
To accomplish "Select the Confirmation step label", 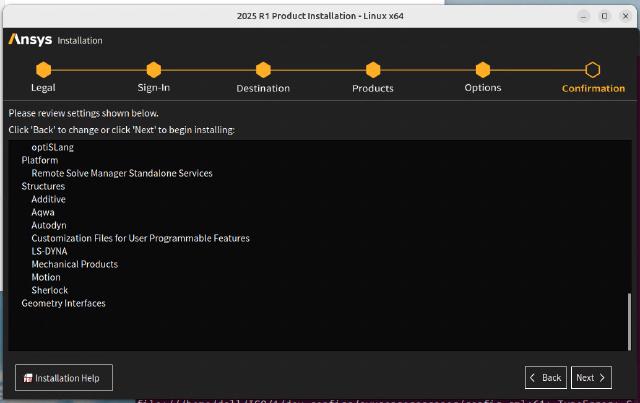I will point(593,88).
